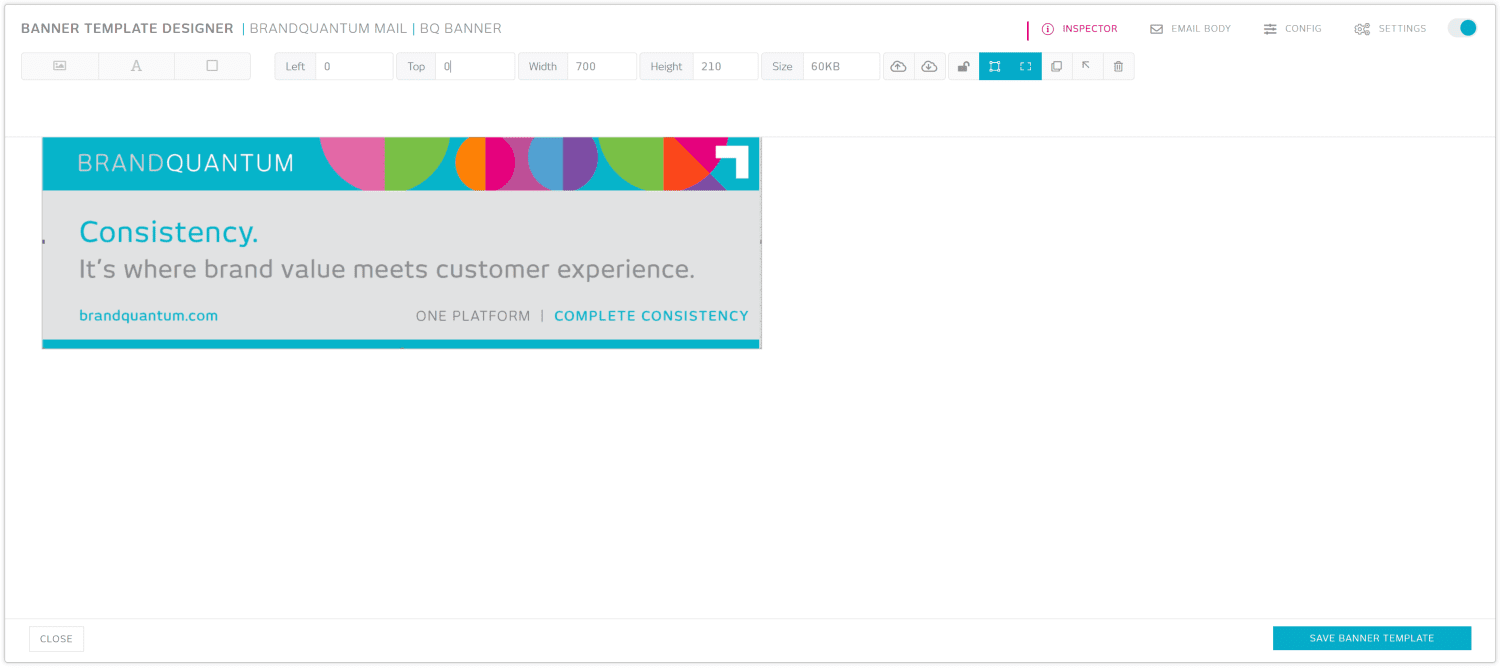
Task: Click the upload to cloud icon
Action: click(898, 66)
